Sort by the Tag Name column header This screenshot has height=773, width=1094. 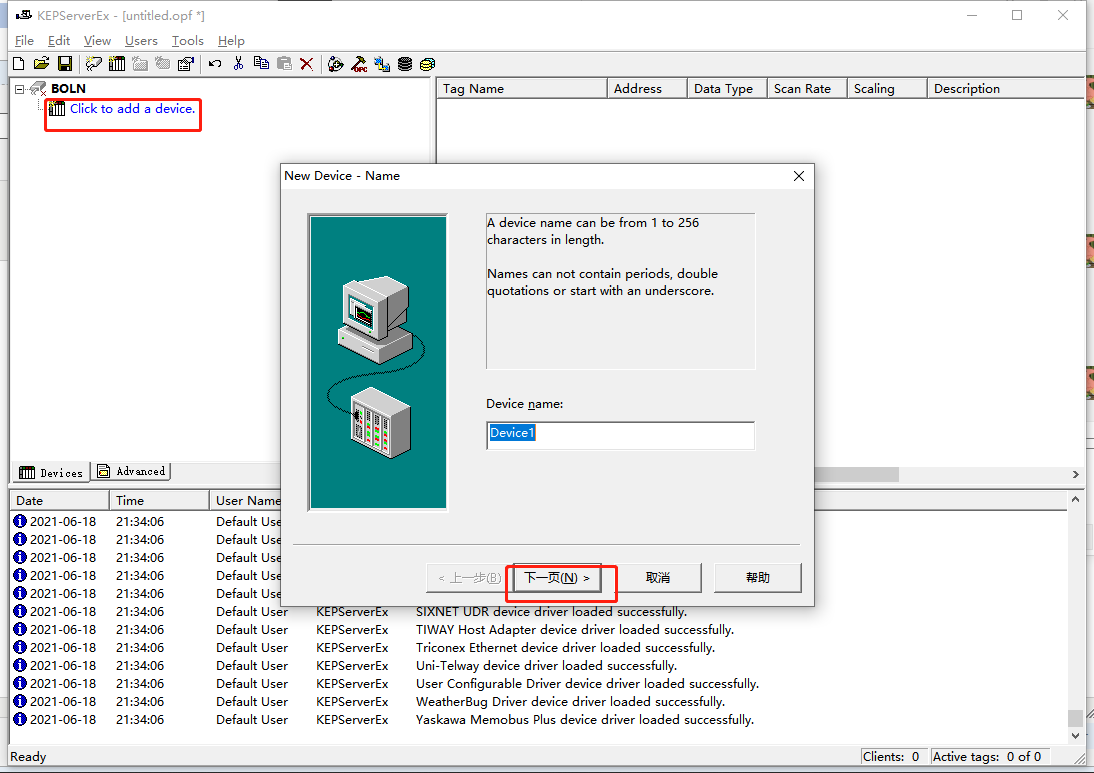(522, 89)
